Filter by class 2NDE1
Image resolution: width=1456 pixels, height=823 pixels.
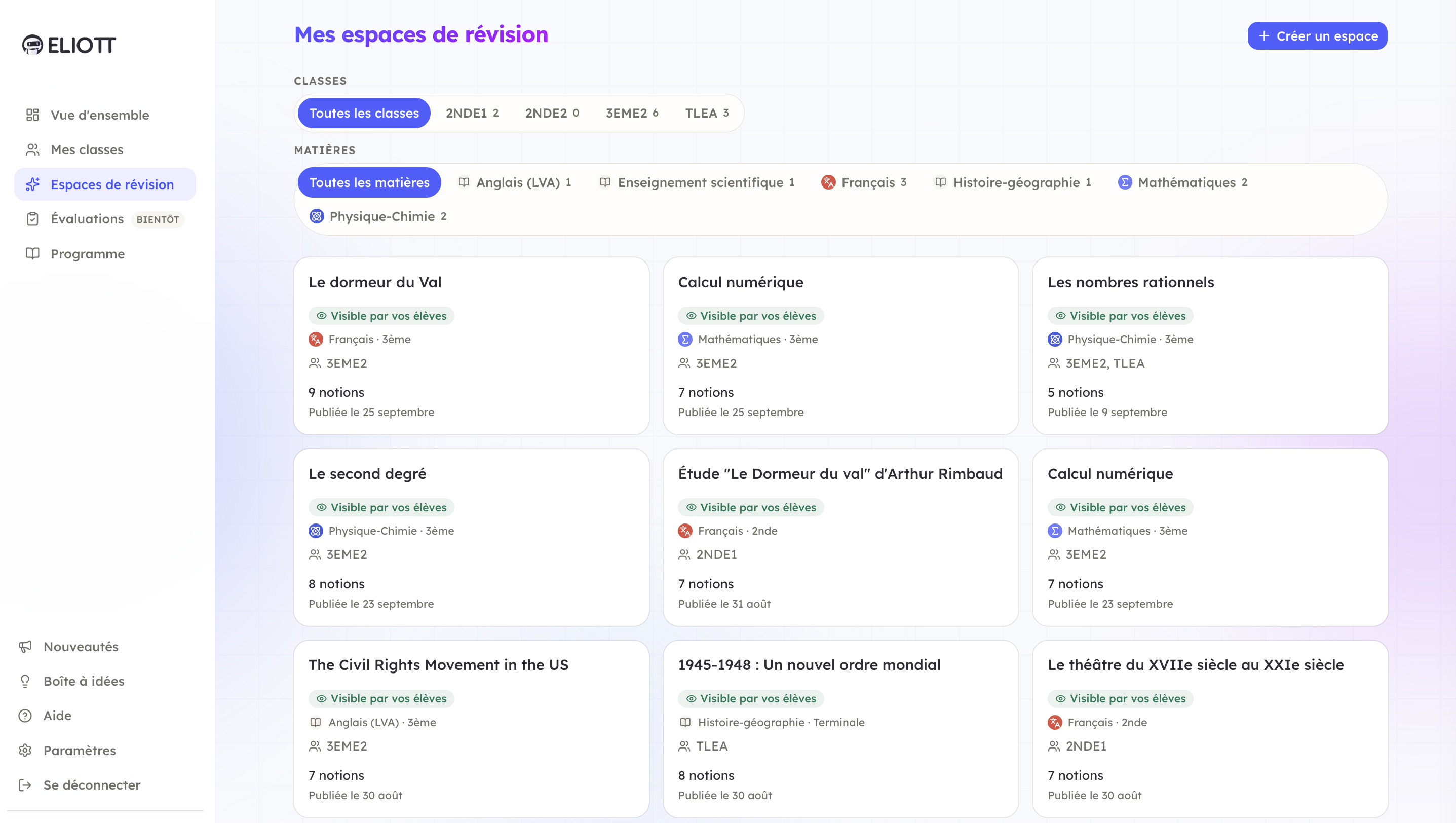[x=472, y=113]
